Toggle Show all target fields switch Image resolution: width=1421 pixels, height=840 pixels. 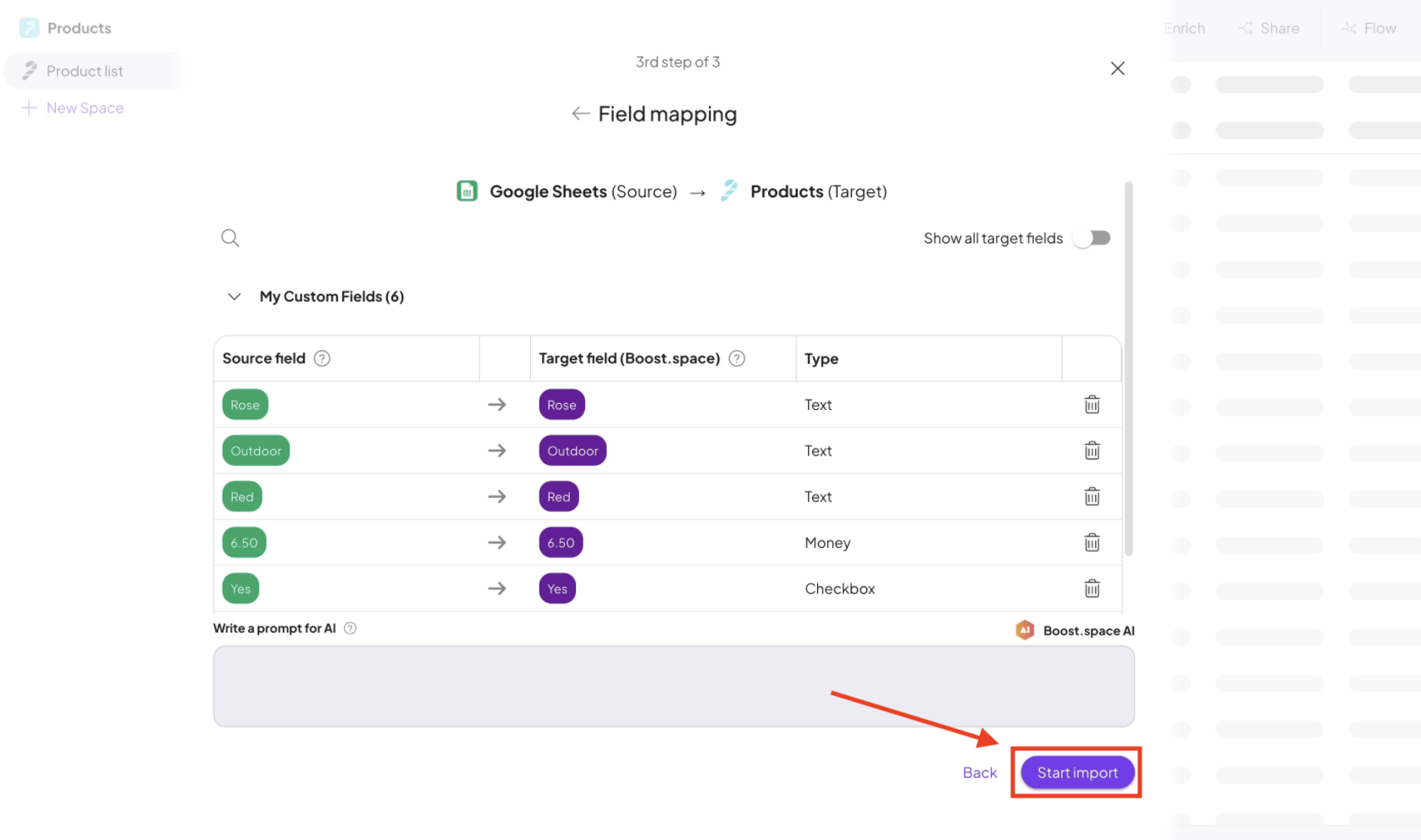[1092, 238]
